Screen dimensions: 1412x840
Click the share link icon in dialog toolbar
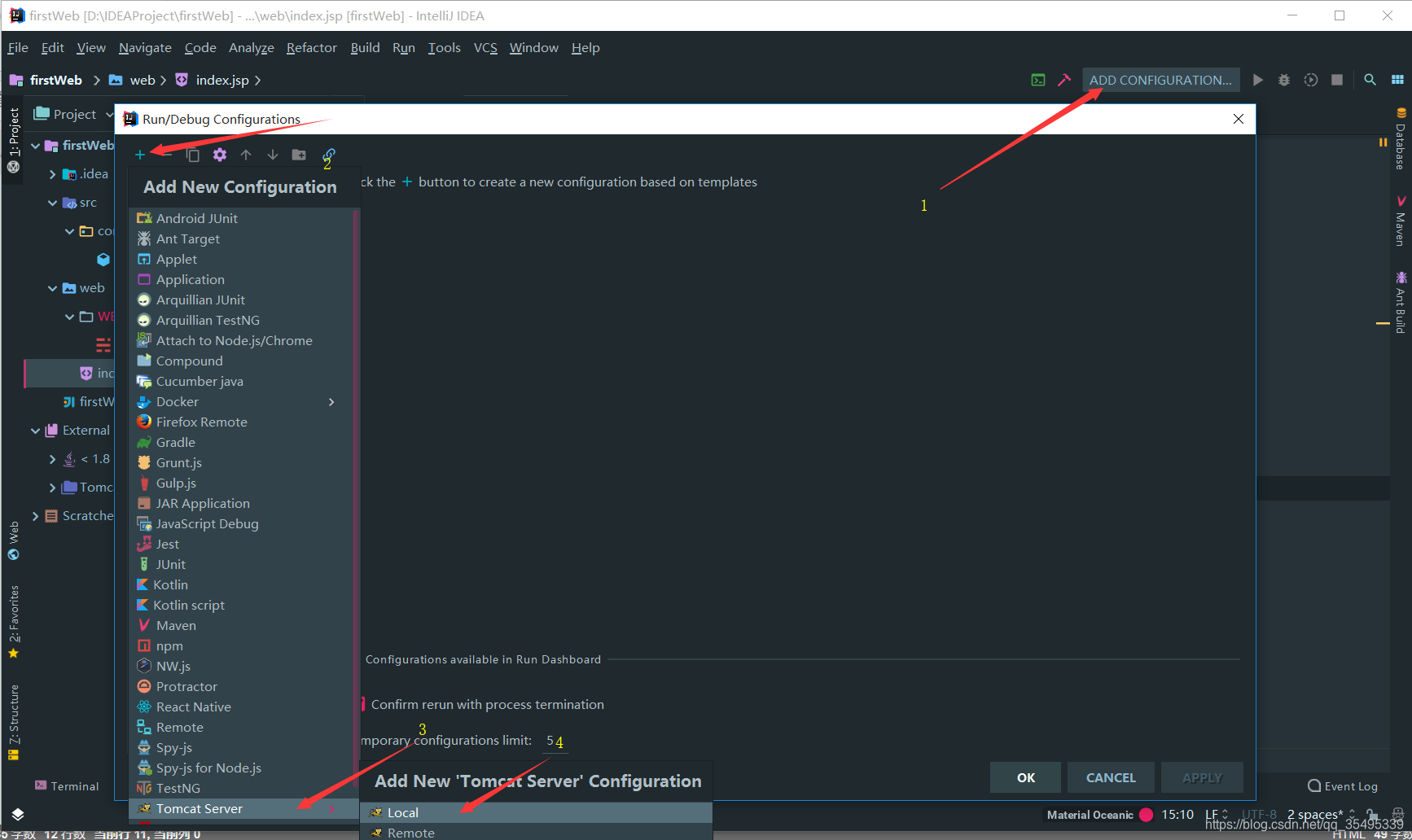[329, 155]
